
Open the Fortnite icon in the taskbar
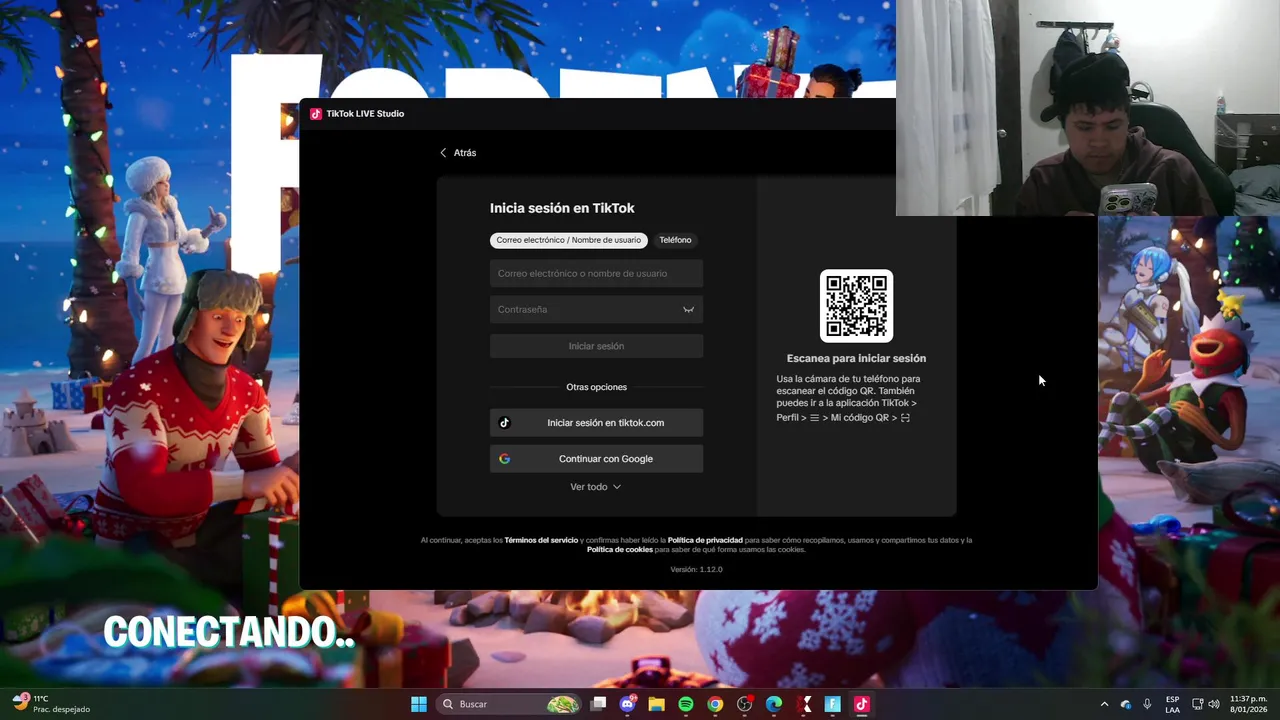coord(832,704)
